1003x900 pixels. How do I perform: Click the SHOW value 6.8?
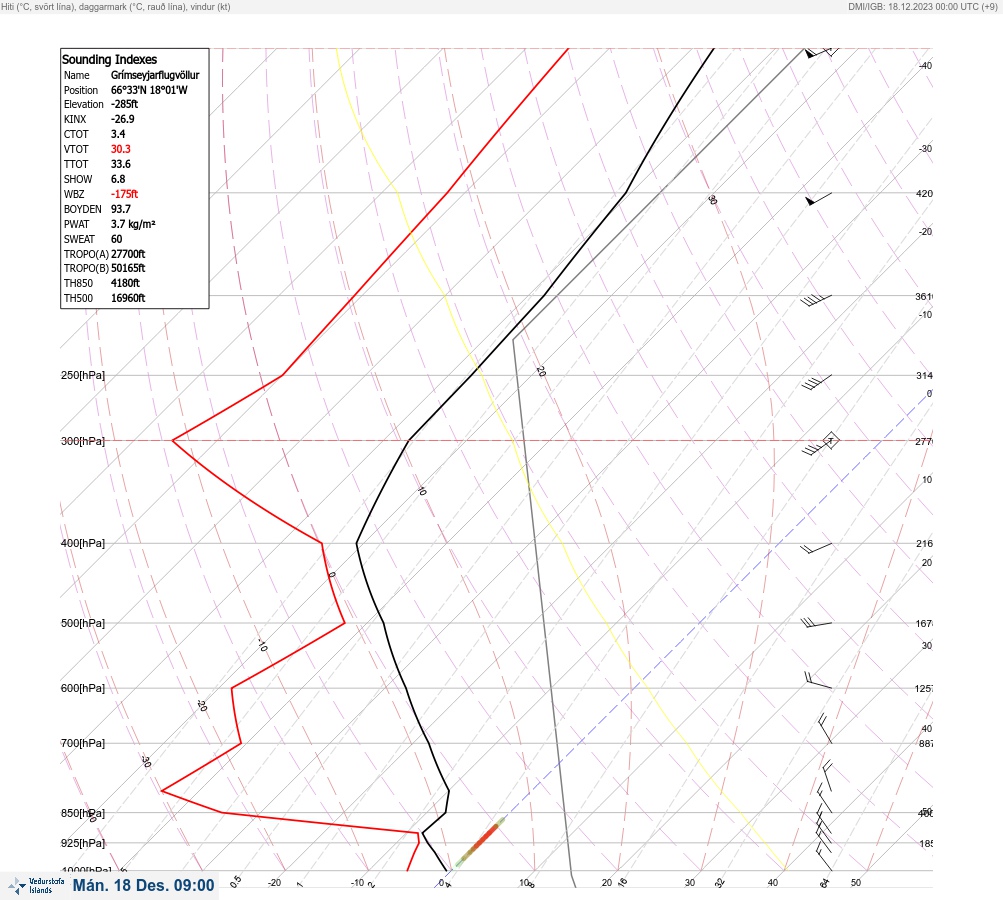118,179
